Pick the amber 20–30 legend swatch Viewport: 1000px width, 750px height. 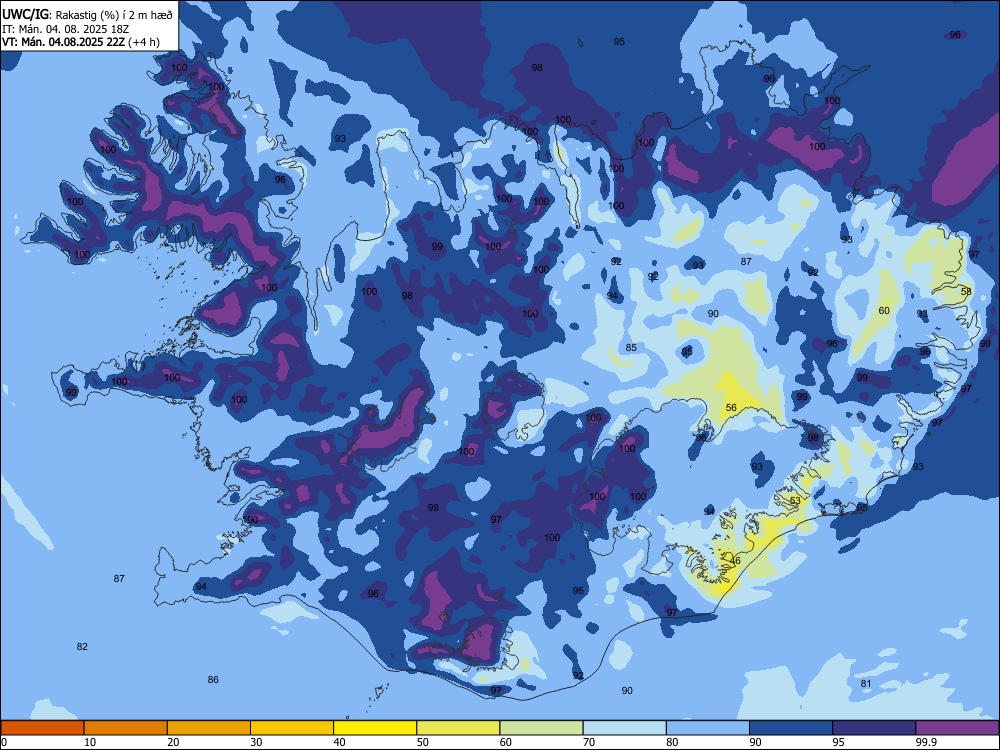209,728
